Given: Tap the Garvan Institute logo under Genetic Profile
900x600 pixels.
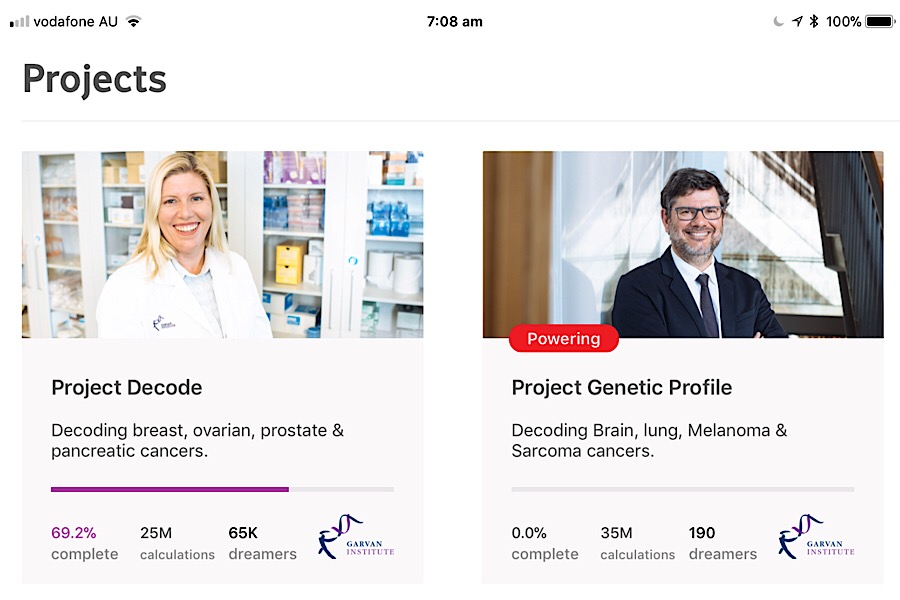Looking at the screenshot, I should (x=816, y=537).
